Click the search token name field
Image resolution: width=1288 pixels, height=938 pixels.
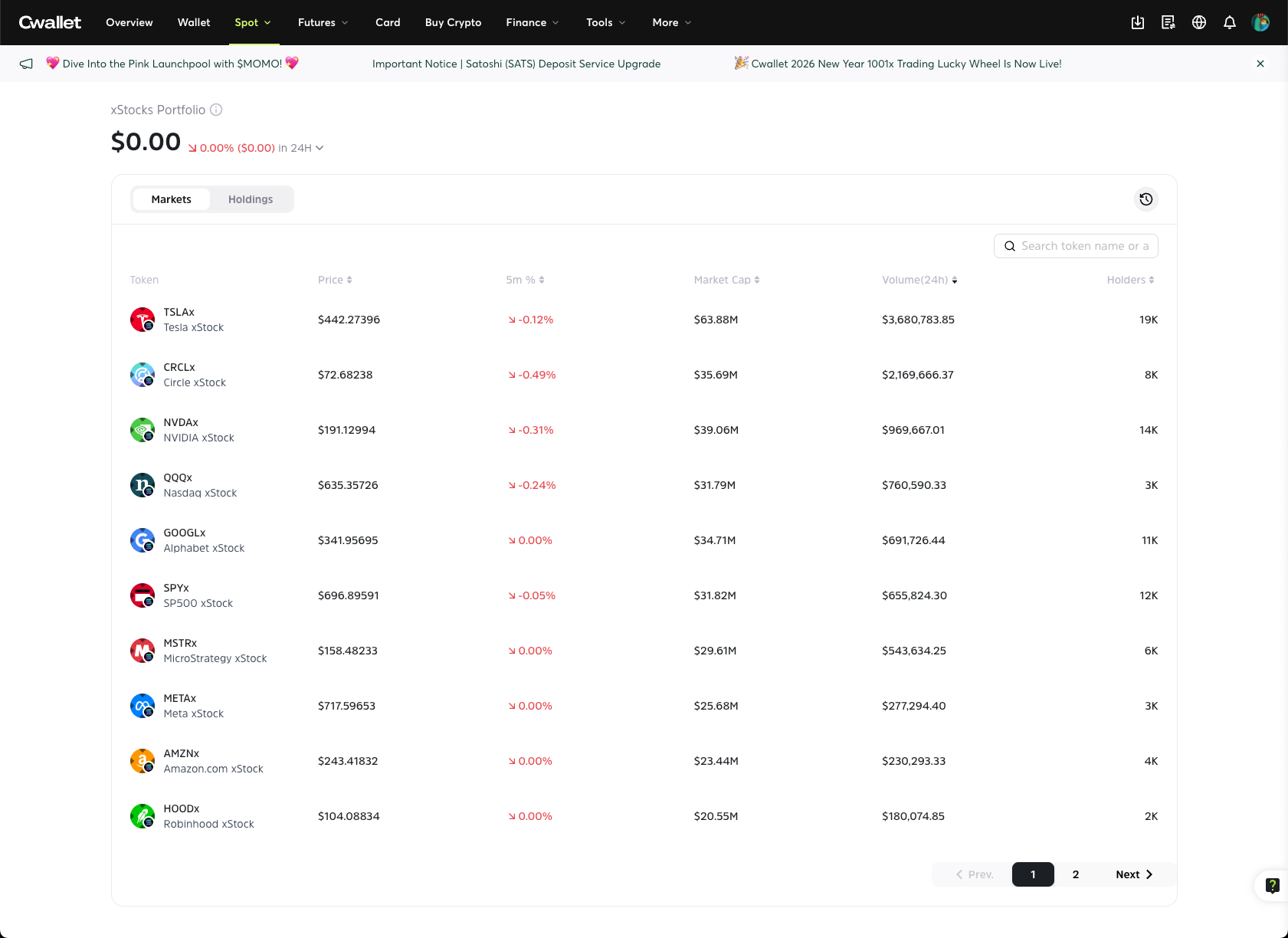[x=1083, y=246]
